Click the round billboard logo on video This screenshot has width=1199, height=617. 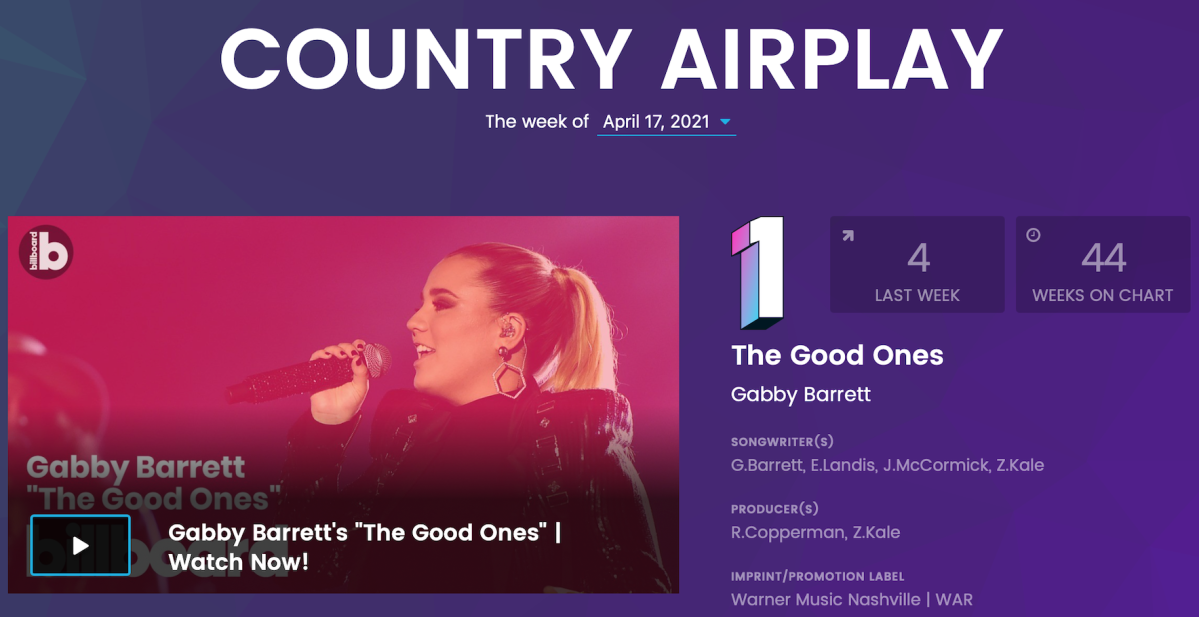click(x=46, y=252)
